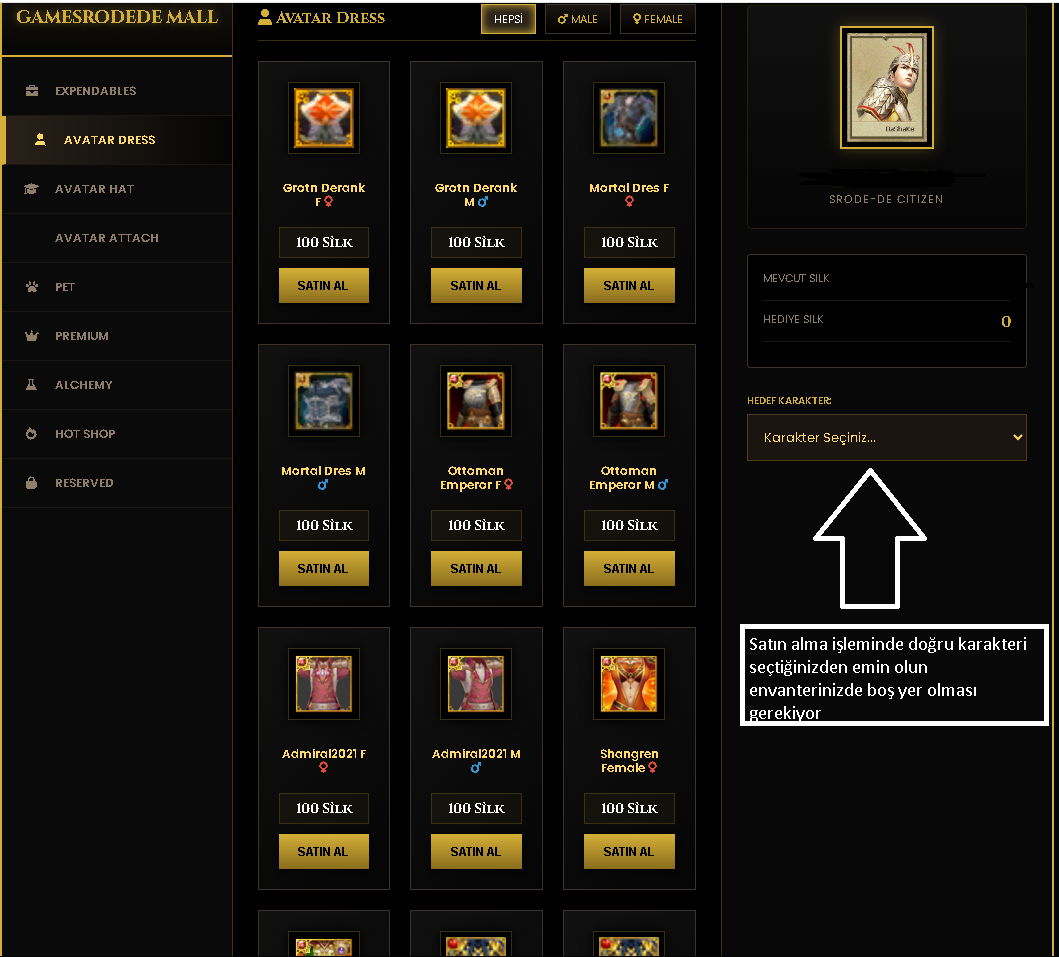Image resolution: width=1059 pixels, height=957 pixels.
Task: Select the Grotn Derank F item image
Action: [324, 118]
